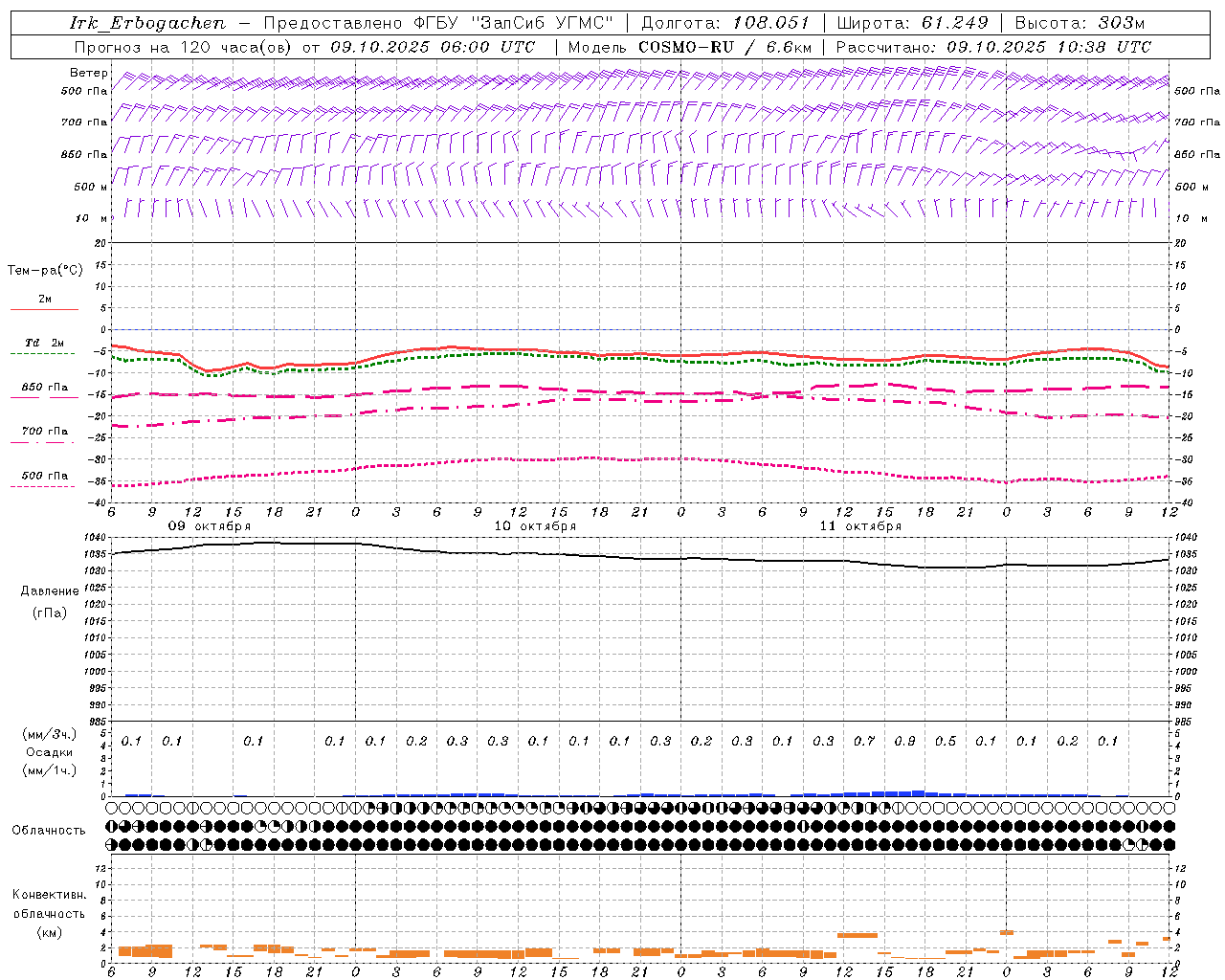1225x980 pixels.
Task: Click the date label 10 октября
Action: coord(535,526)
